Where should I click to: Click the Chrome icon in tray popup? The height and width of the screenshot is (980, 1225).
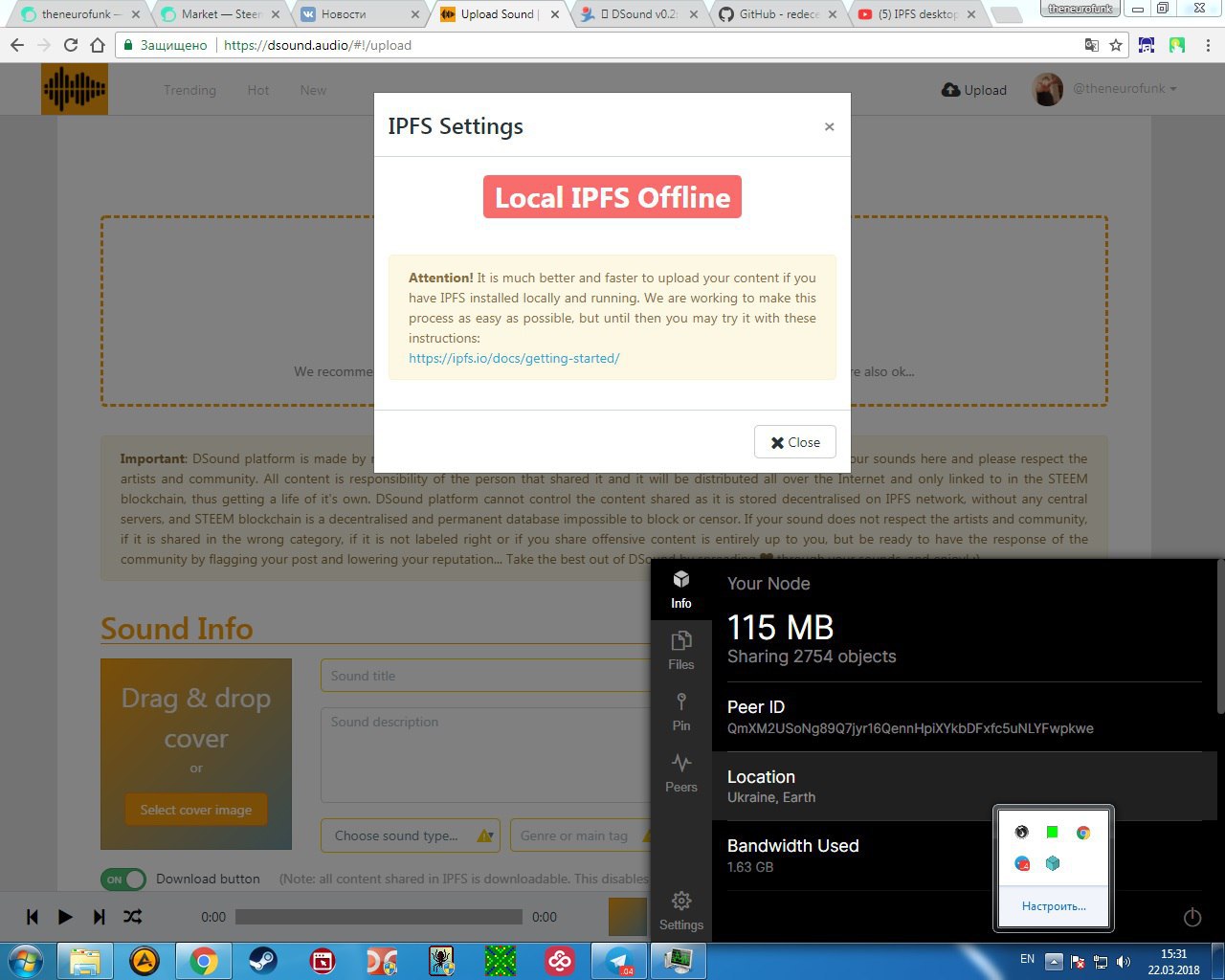(1083, 833)
